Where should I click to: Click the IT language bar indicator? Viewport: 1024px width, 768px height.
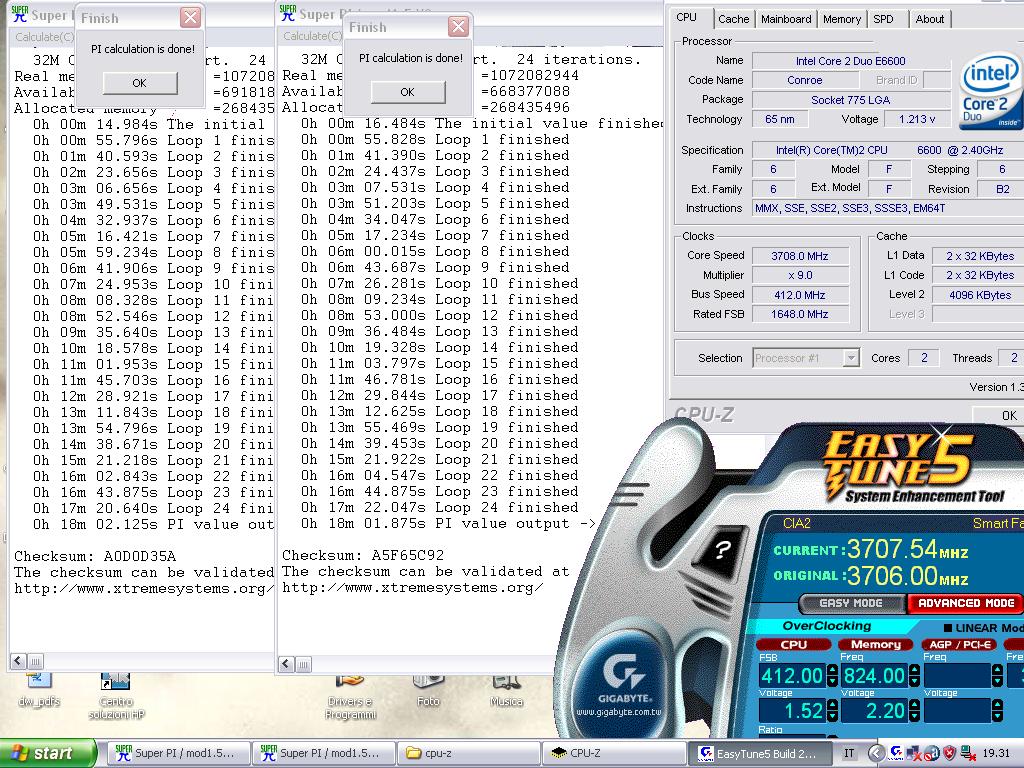(x=848, y=753)
